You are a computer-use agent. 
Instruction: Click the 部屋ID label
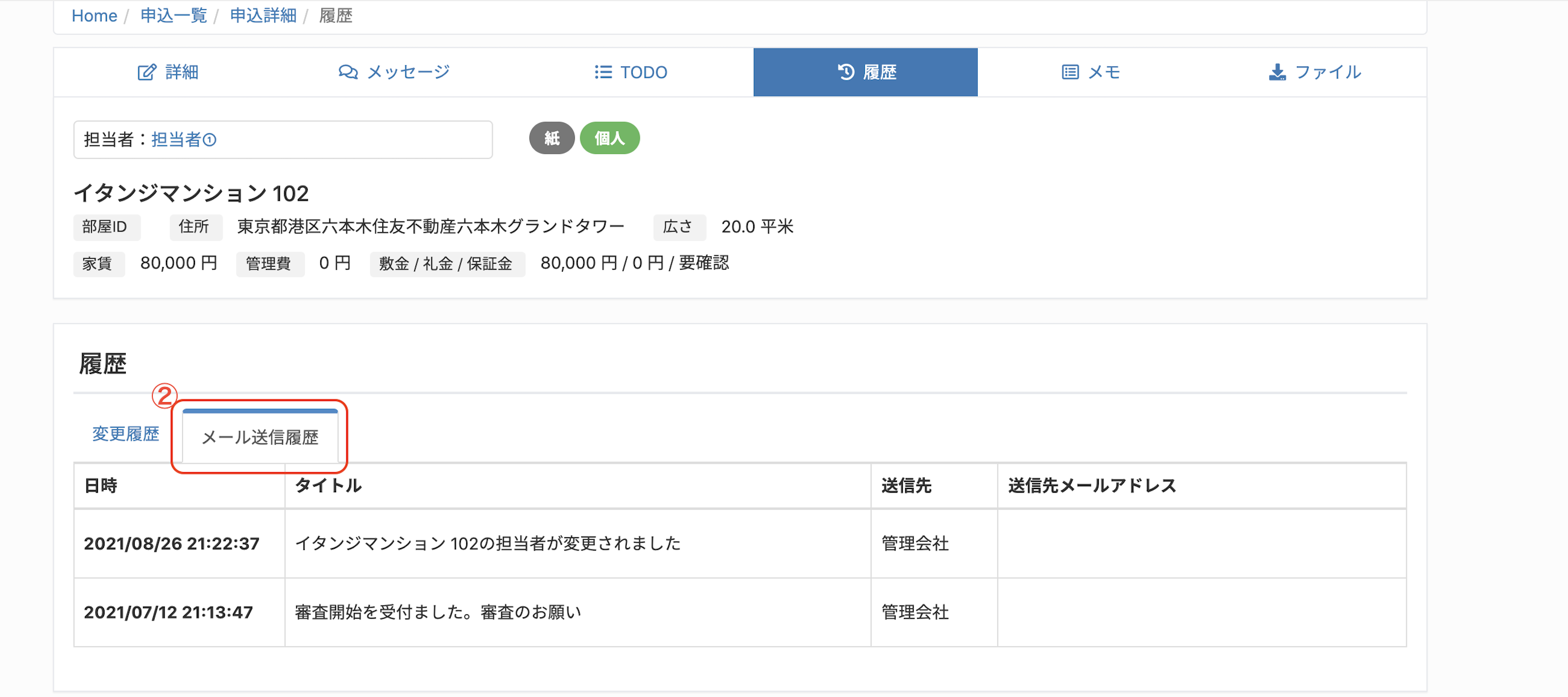coord(107,227)
